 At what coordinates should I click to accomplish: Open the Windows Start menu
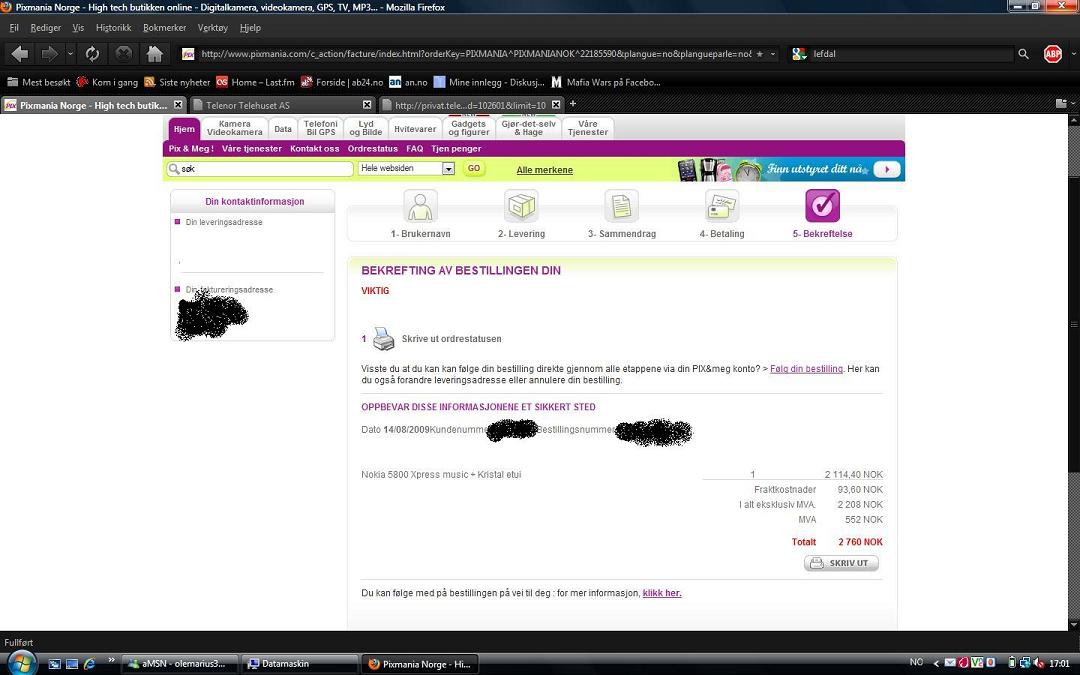[x=21, y=663]
